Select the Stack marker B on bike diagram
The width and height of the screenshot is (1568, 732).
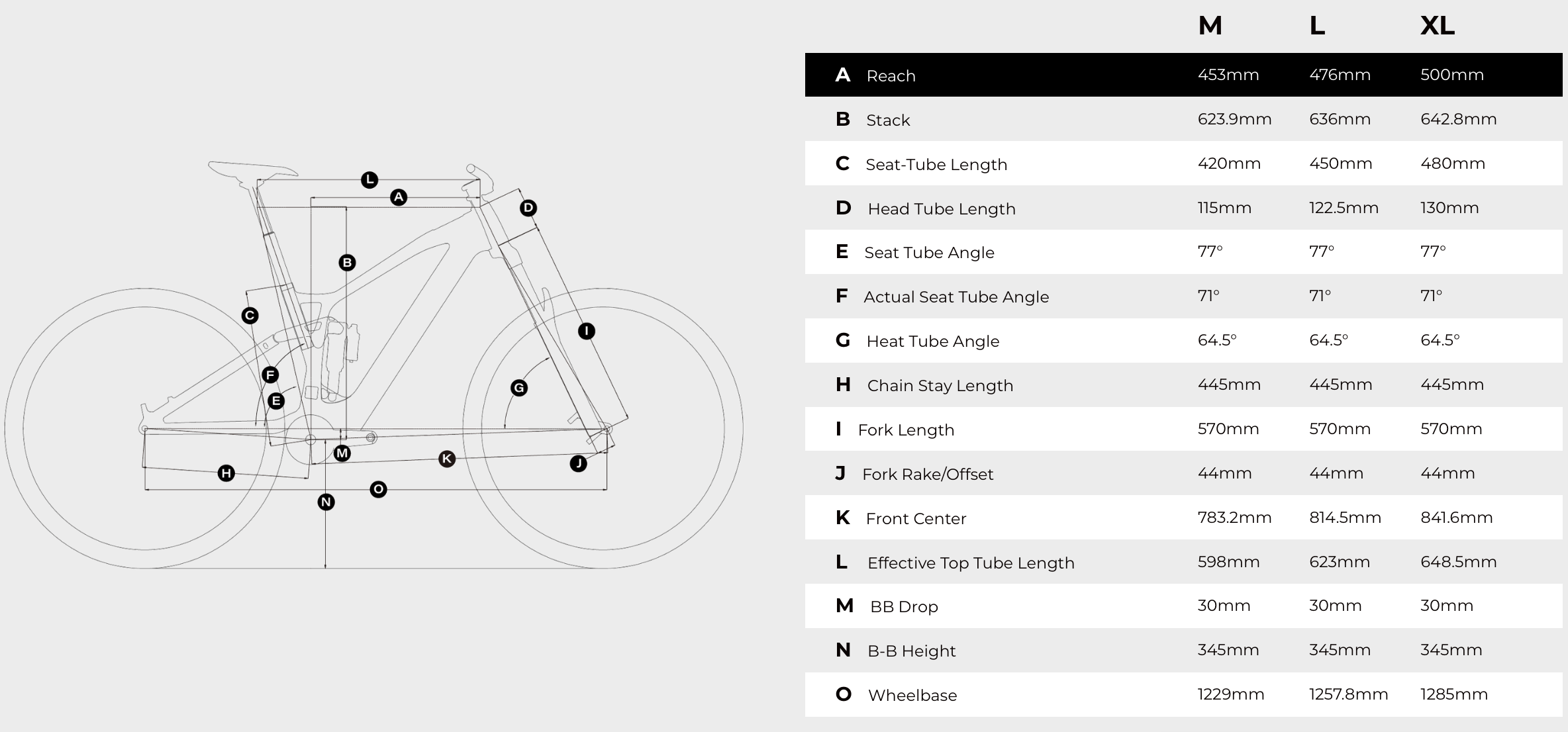point(347,263)
